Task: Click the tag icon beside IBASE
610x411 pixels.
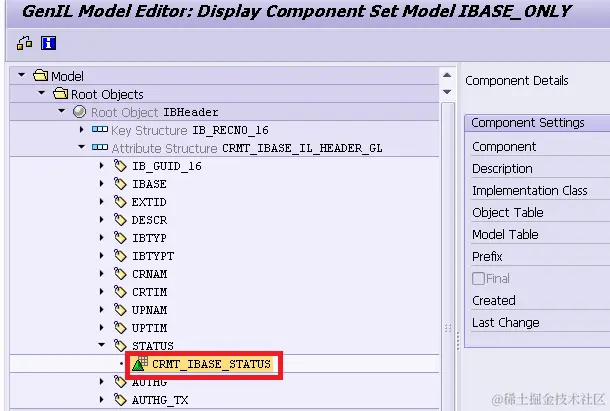Action: 120,184
